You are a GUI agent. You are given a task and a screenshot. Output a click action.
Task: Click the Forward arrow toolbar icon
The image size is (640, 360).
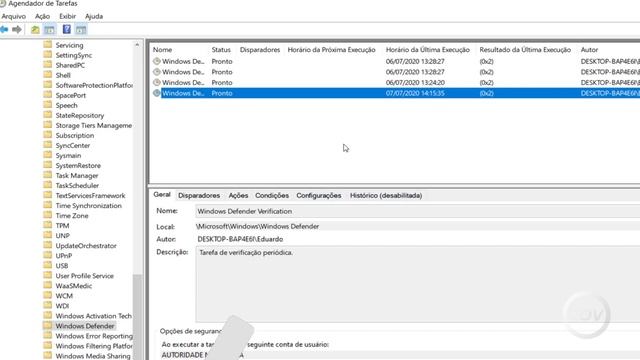click(17, 29)
